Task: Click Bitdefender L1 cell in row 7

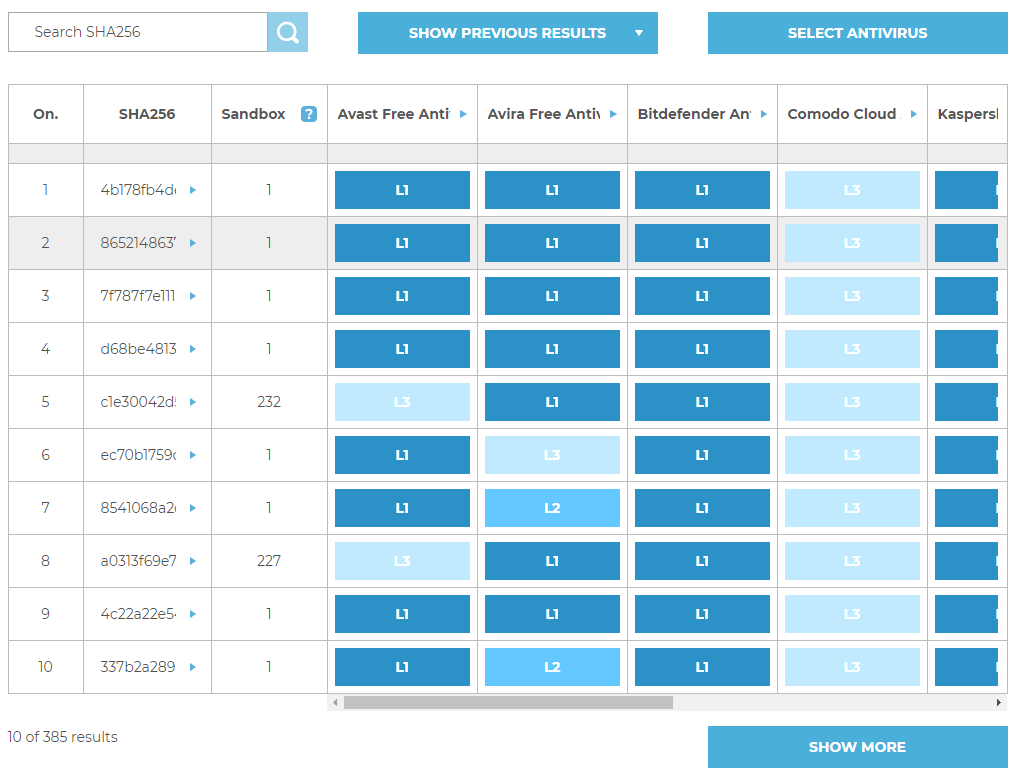Action: pos(702,508)
